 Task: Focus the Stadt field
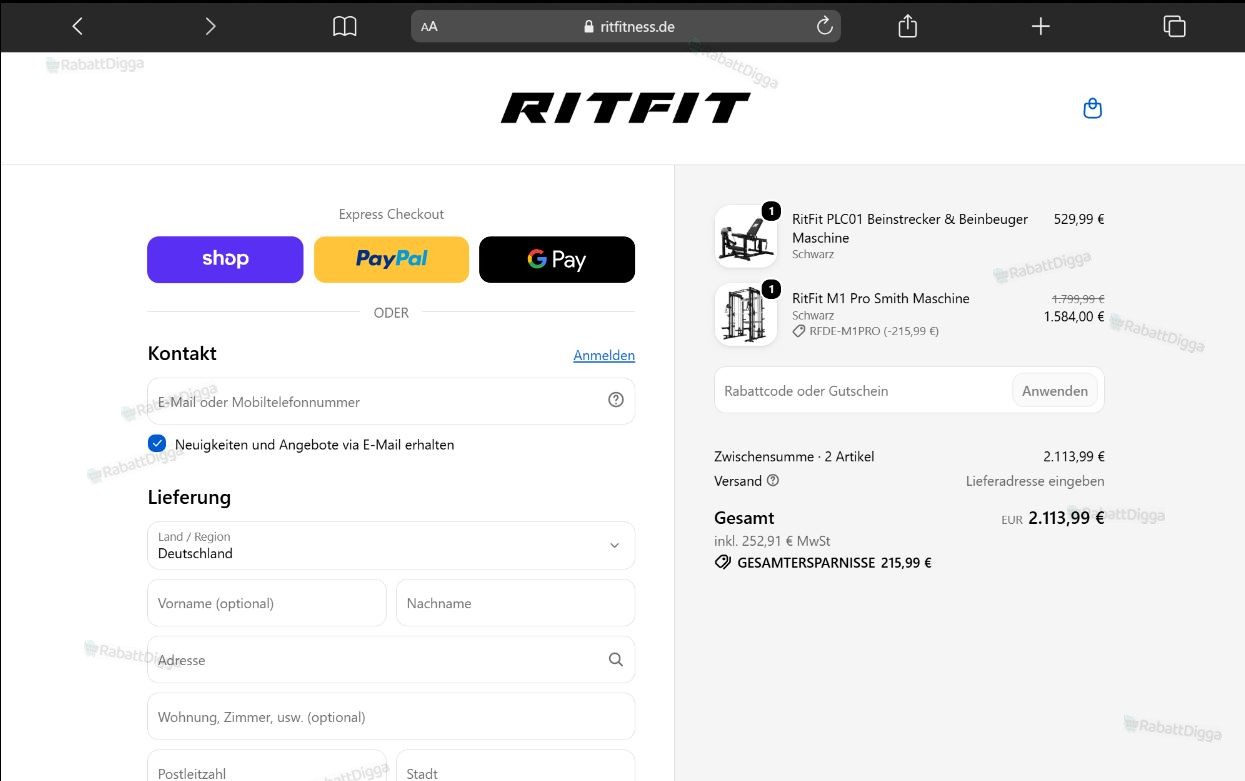(x=516, y=766)
